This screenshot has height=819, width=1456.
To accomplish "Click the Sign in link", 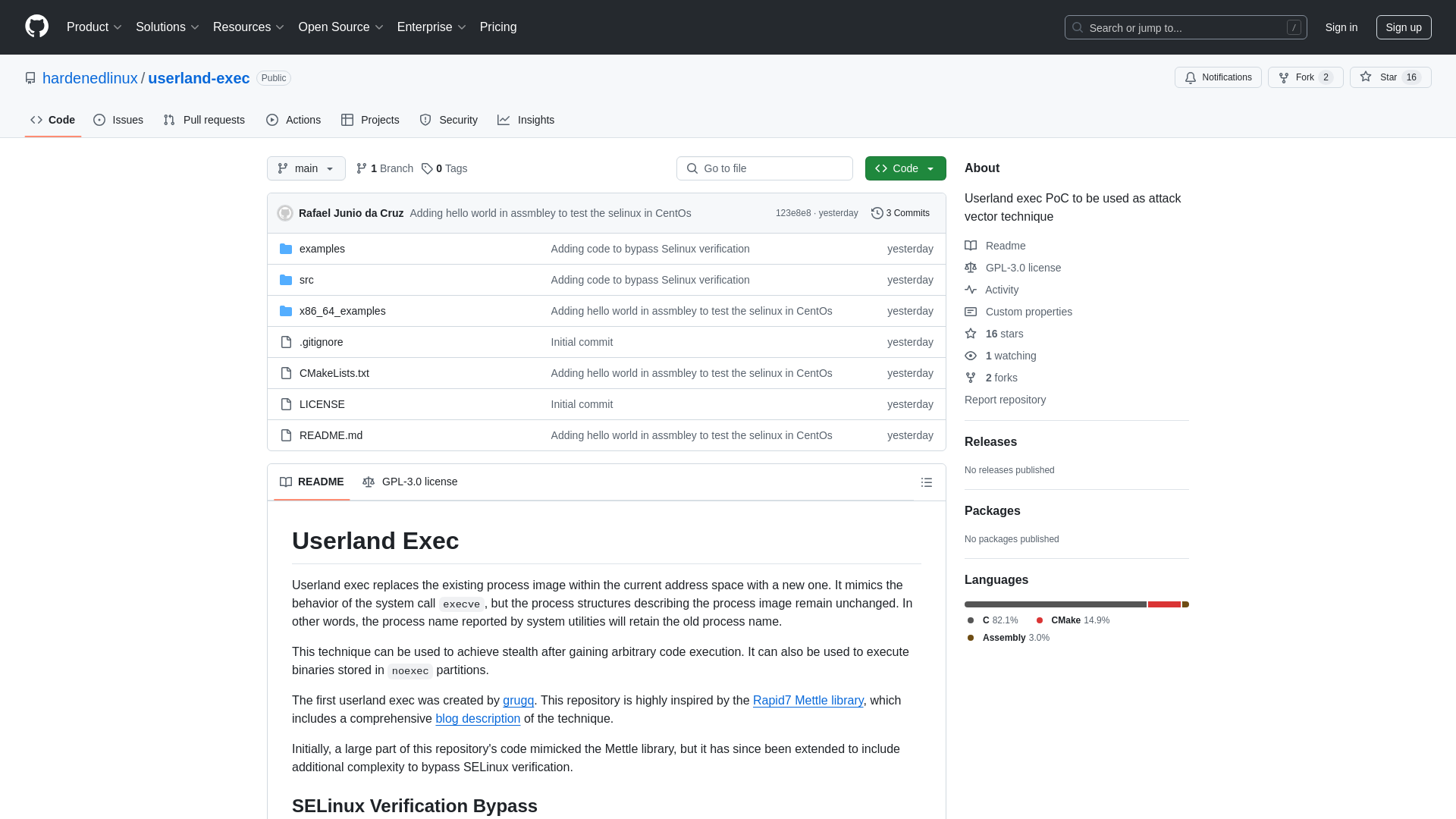I will 1341,27.
